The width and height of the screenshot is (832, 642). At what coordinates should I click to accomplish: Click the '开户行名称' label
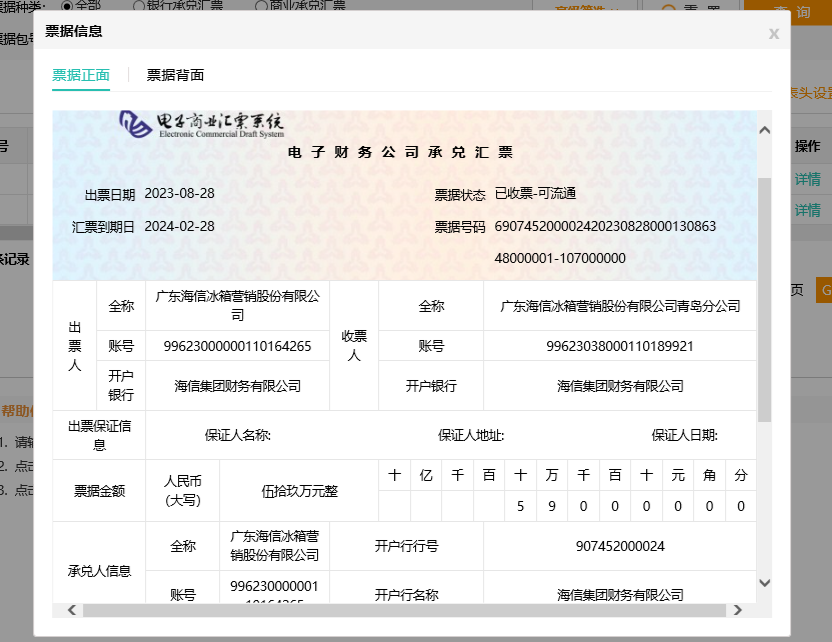(406, 595)
